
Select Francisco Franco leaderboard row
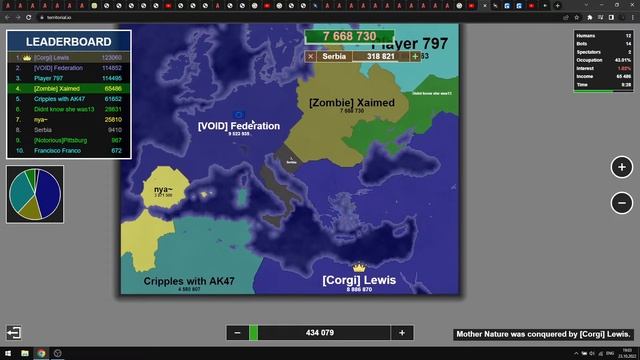point(69,151)
